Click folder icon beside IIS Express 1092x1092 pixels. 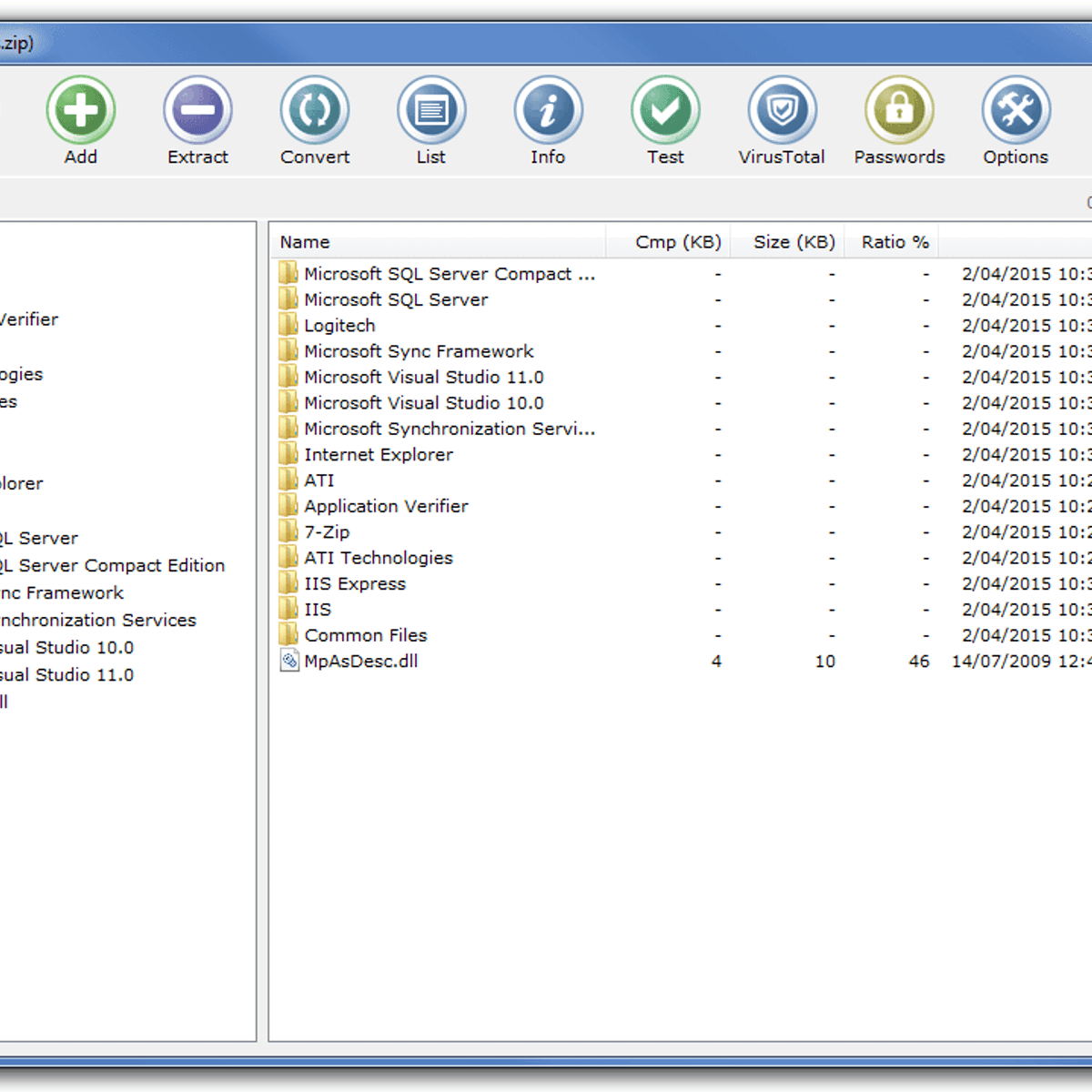[288, 583]
